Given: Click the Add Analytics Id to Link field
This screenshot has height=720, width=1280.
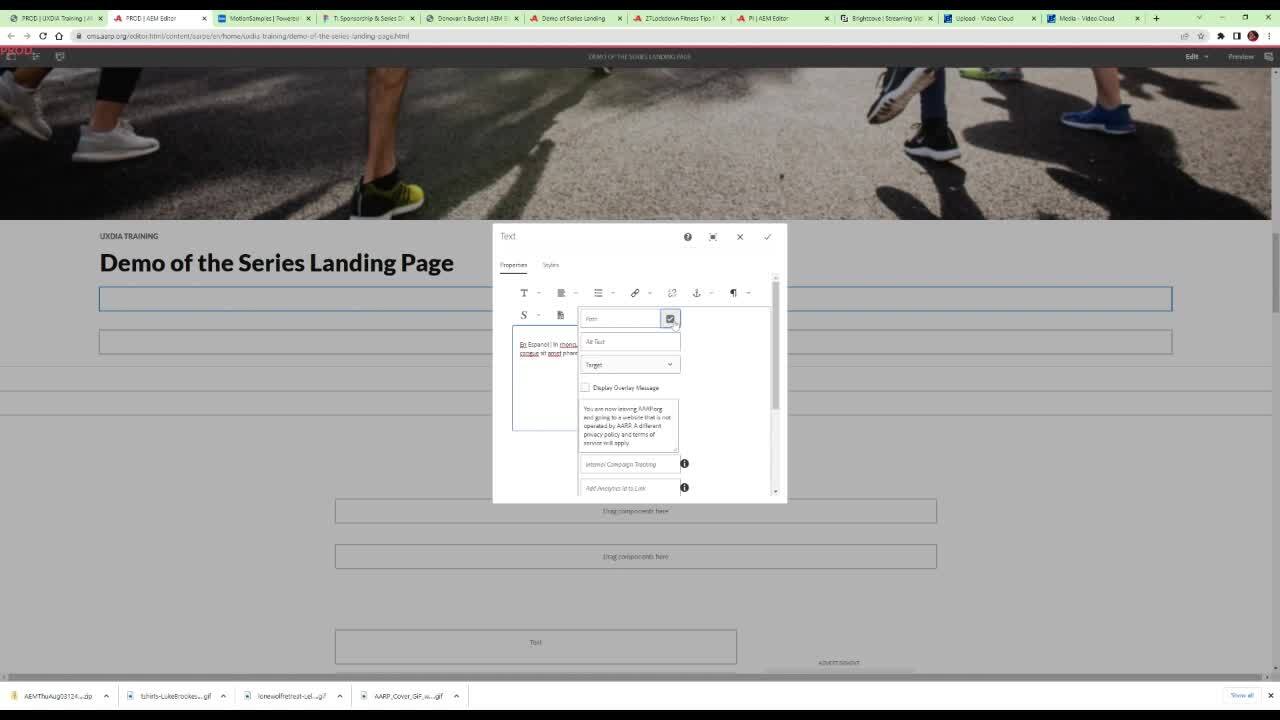Looking at the screenshot, I should (x=629, y=488).
